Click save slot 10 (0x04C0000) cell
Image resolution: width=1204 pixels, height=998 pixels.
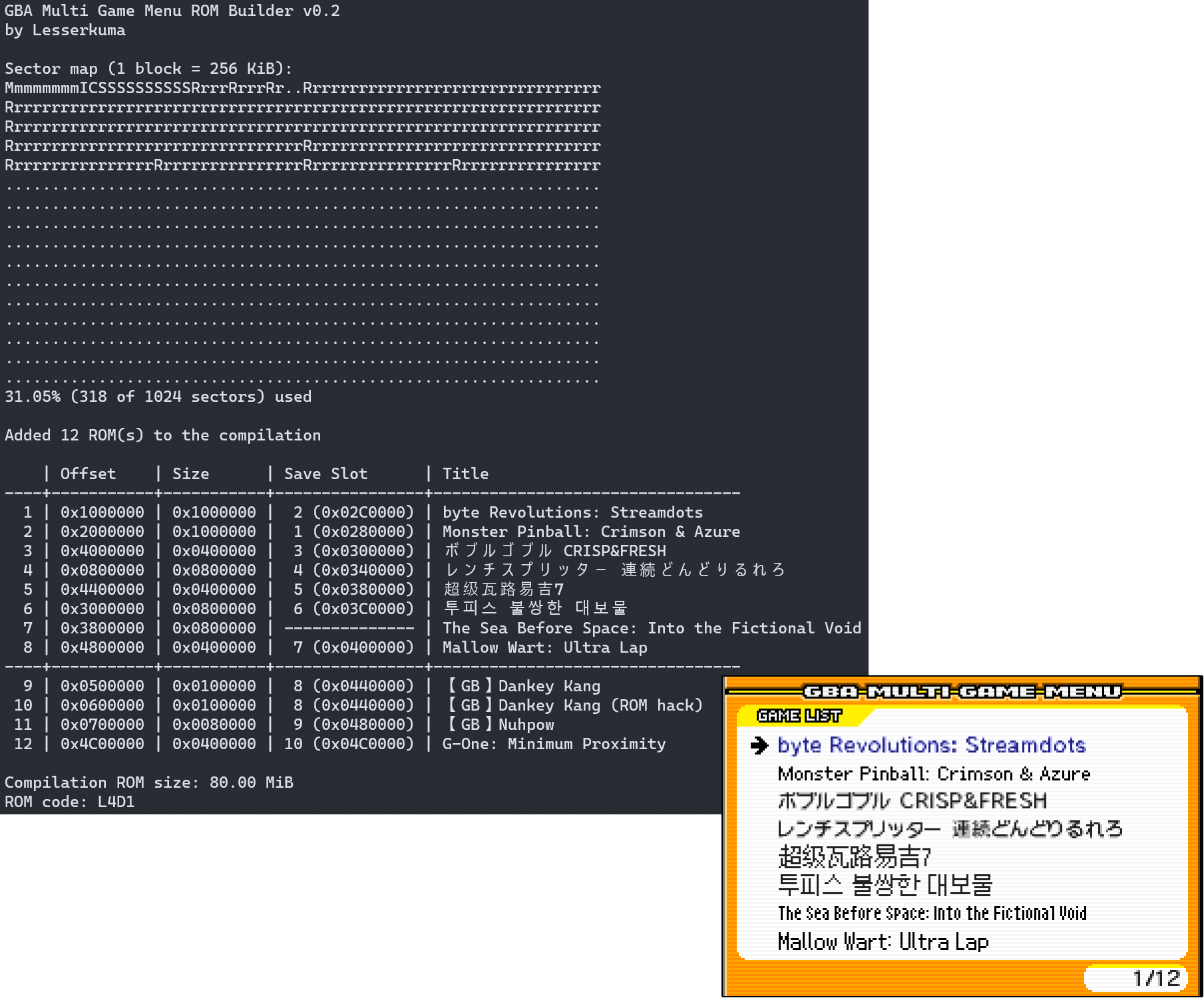click(x=349, y=744)
